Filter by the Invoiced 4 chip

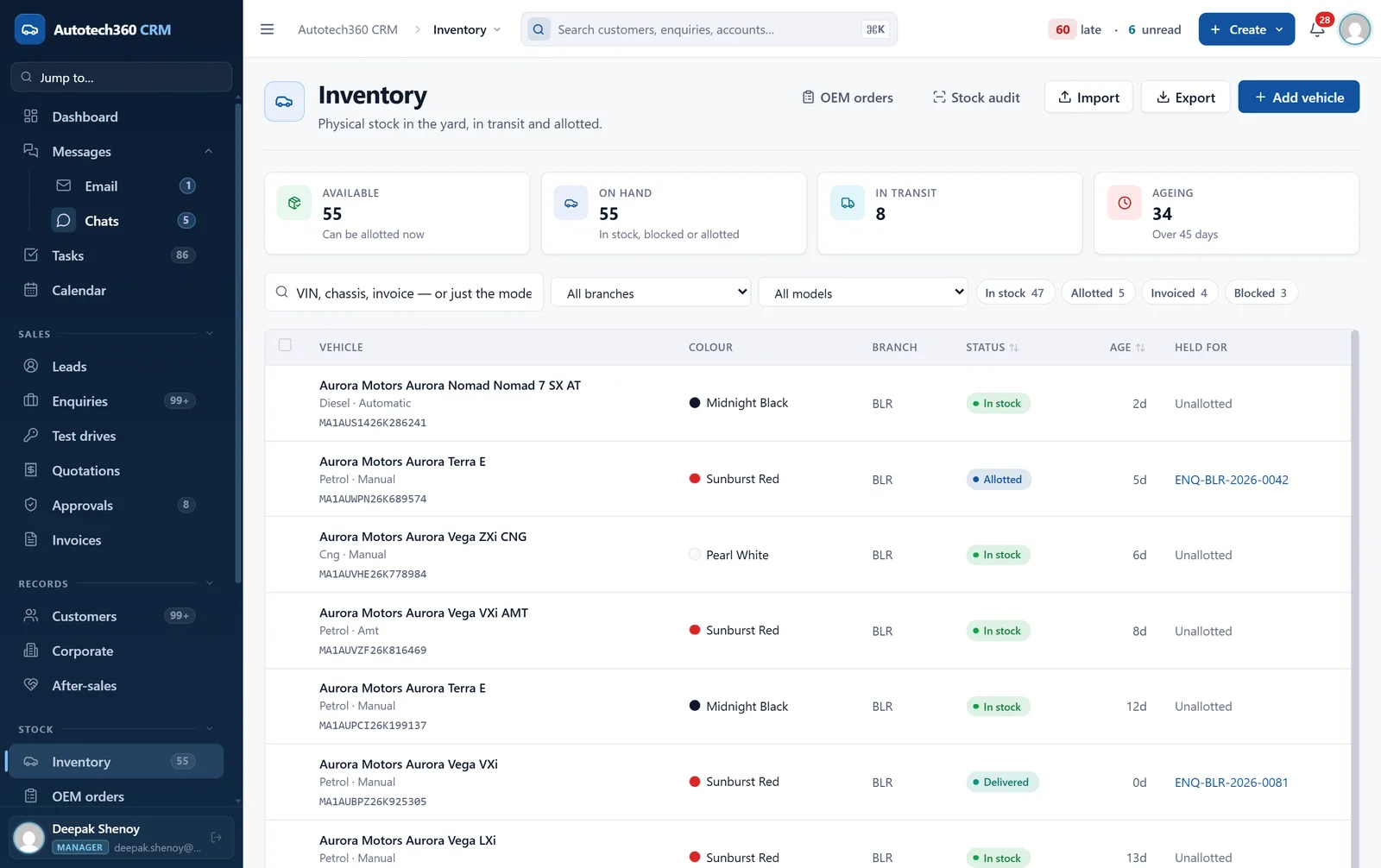[x=1179, y=293]
